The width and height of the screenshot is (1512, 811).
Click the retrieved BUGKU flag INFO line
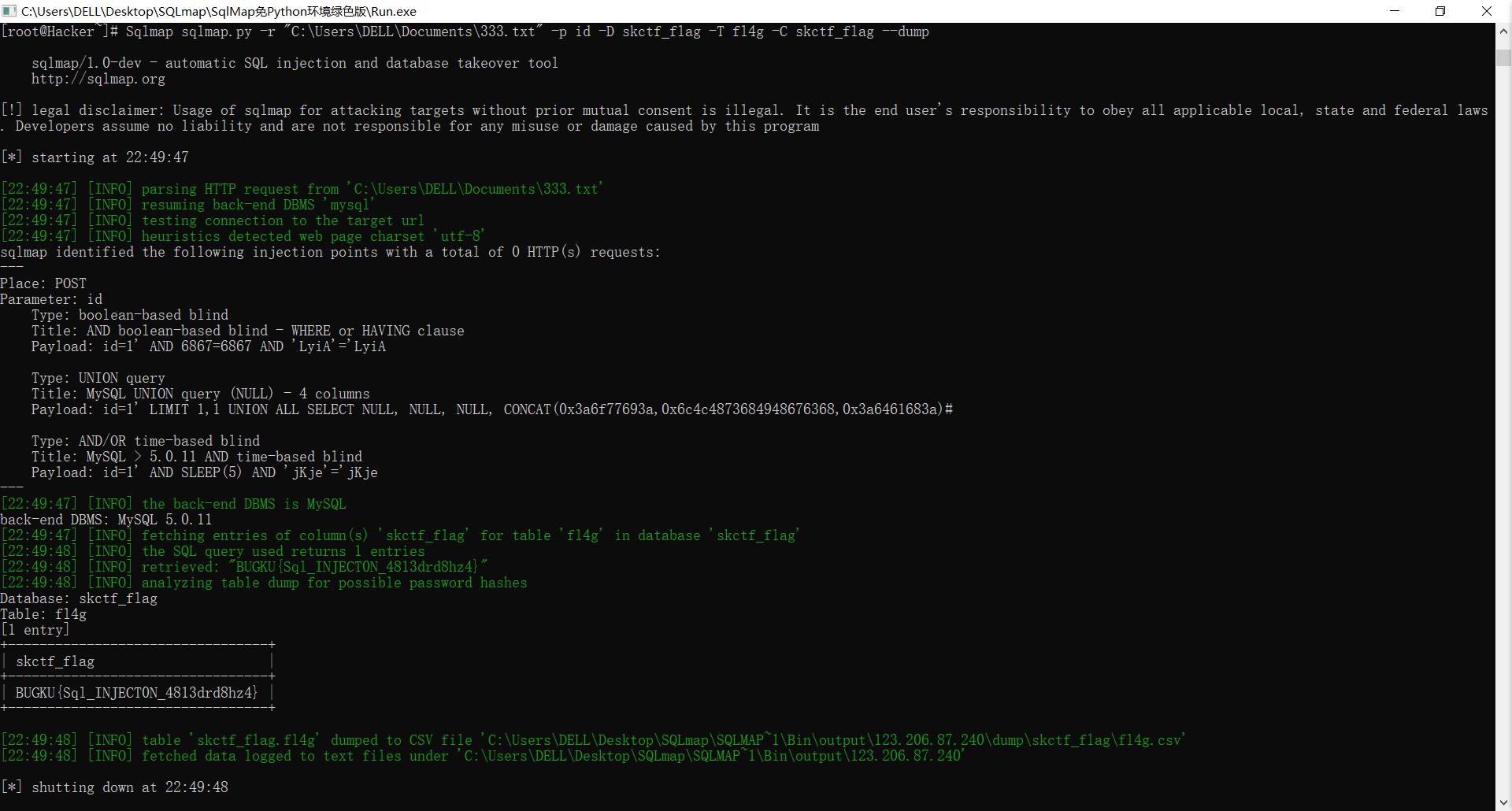tap(244, 567)
